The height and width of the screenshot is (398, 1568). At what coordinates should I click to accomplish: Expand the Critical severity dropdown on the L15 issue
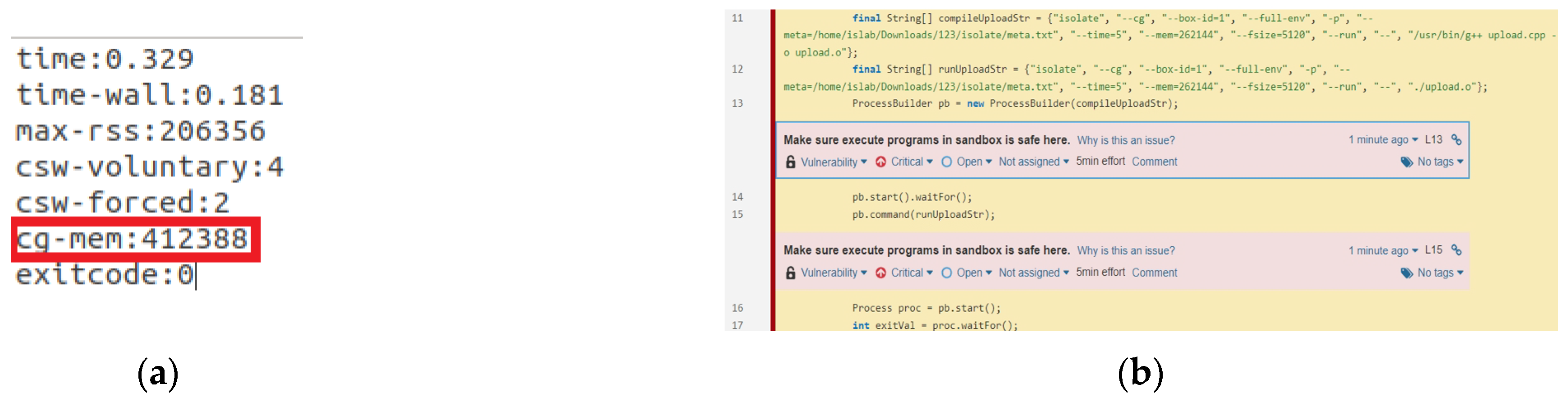point(911,273)
